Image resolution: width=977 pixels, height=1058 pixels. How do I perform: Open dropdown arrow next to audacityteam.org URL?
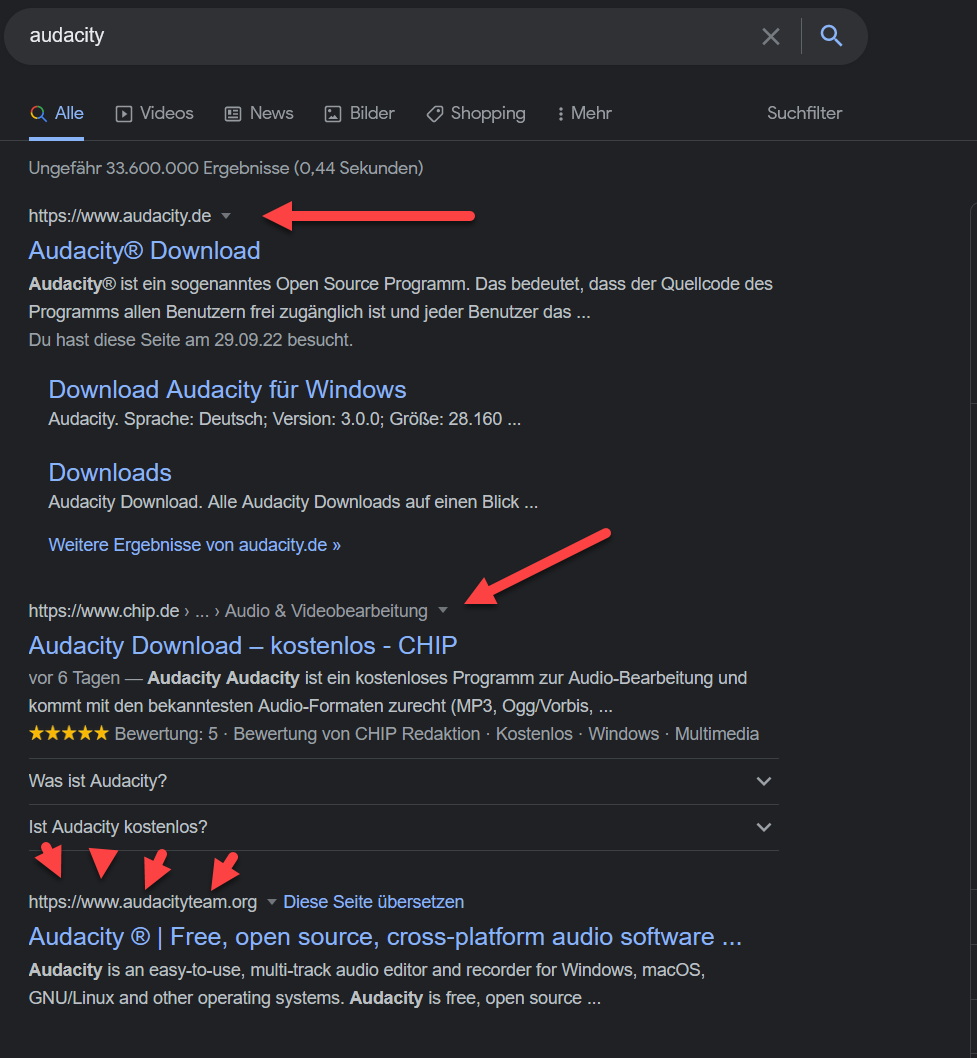[271, 901]
